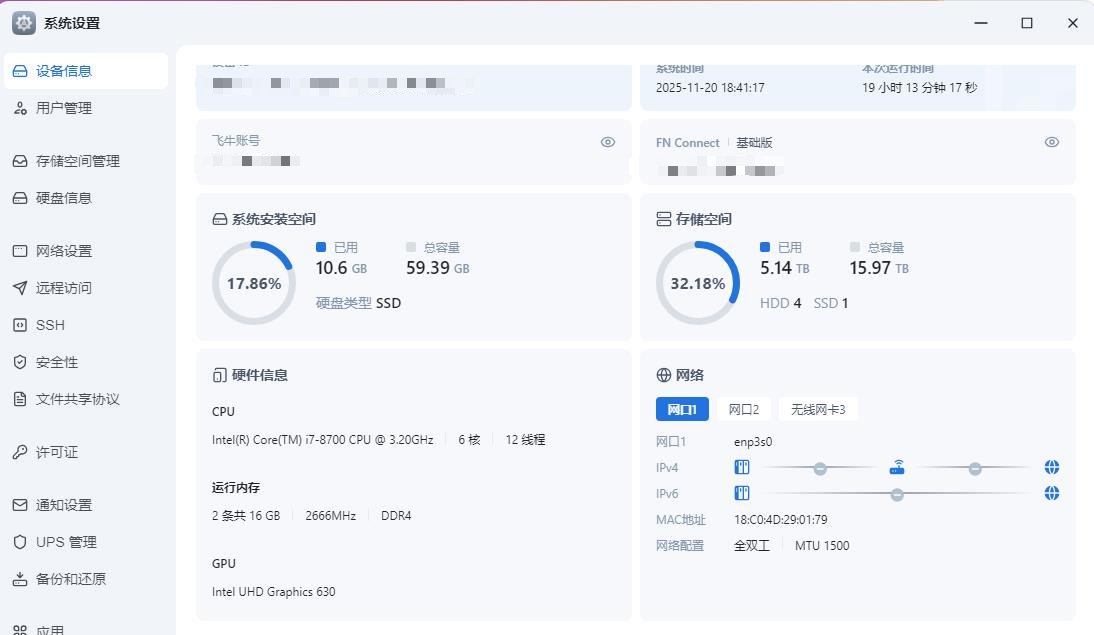Viewport: 1094px width, 635px height.
Task: Open the 无线网卡3 tab
Action: (818, 408)
